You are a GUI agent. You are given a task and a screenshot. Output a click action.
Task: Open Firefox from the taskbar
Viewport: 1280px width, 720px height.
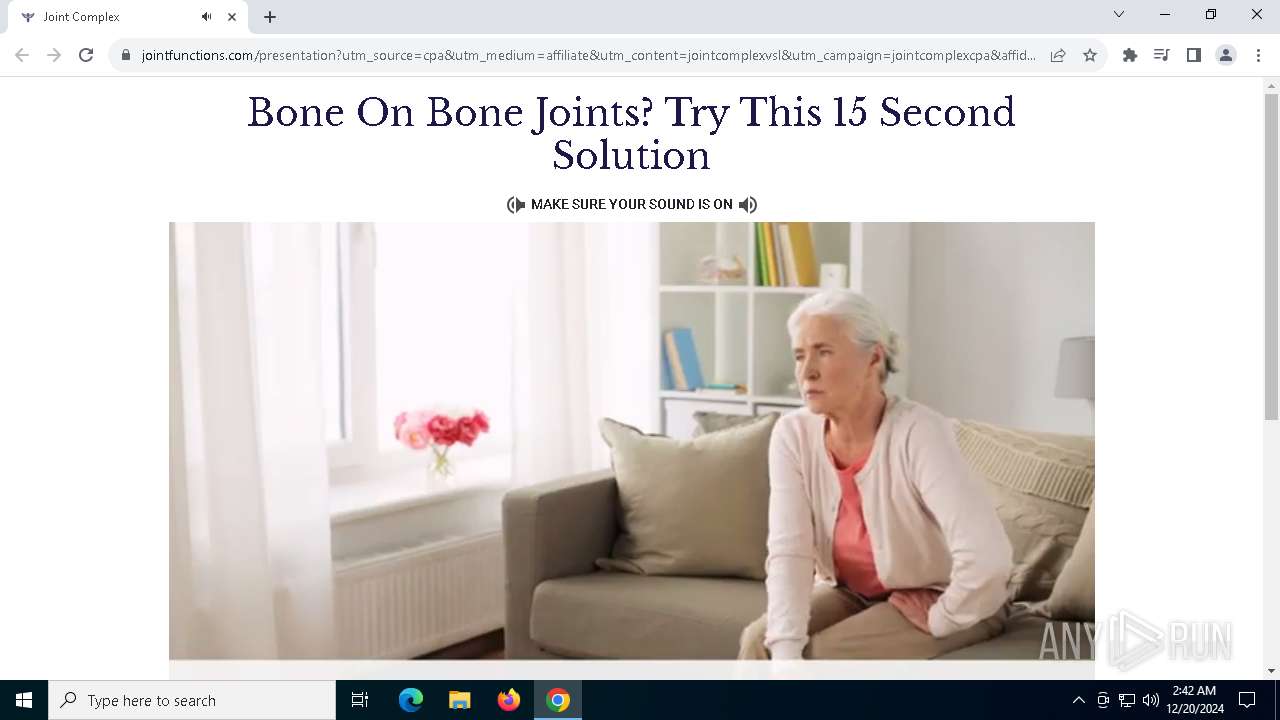click(x=509, y=700)
